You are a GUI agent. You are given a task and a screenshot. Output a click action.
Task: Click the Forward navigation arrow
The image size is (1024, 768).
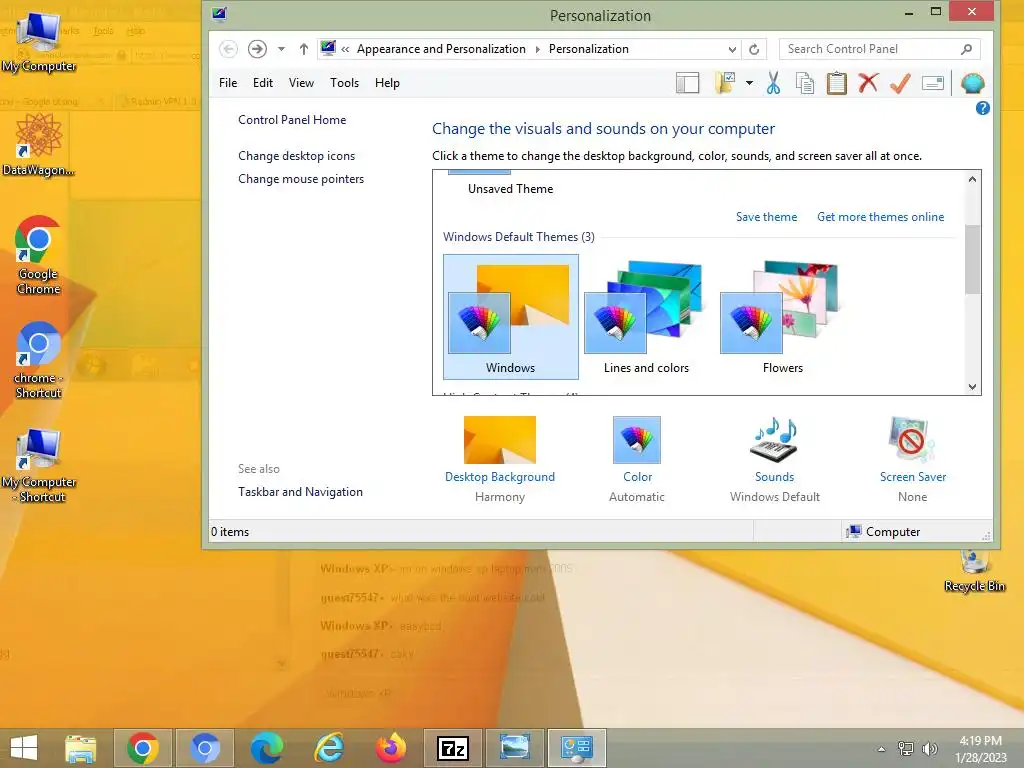tap(257, 49)
